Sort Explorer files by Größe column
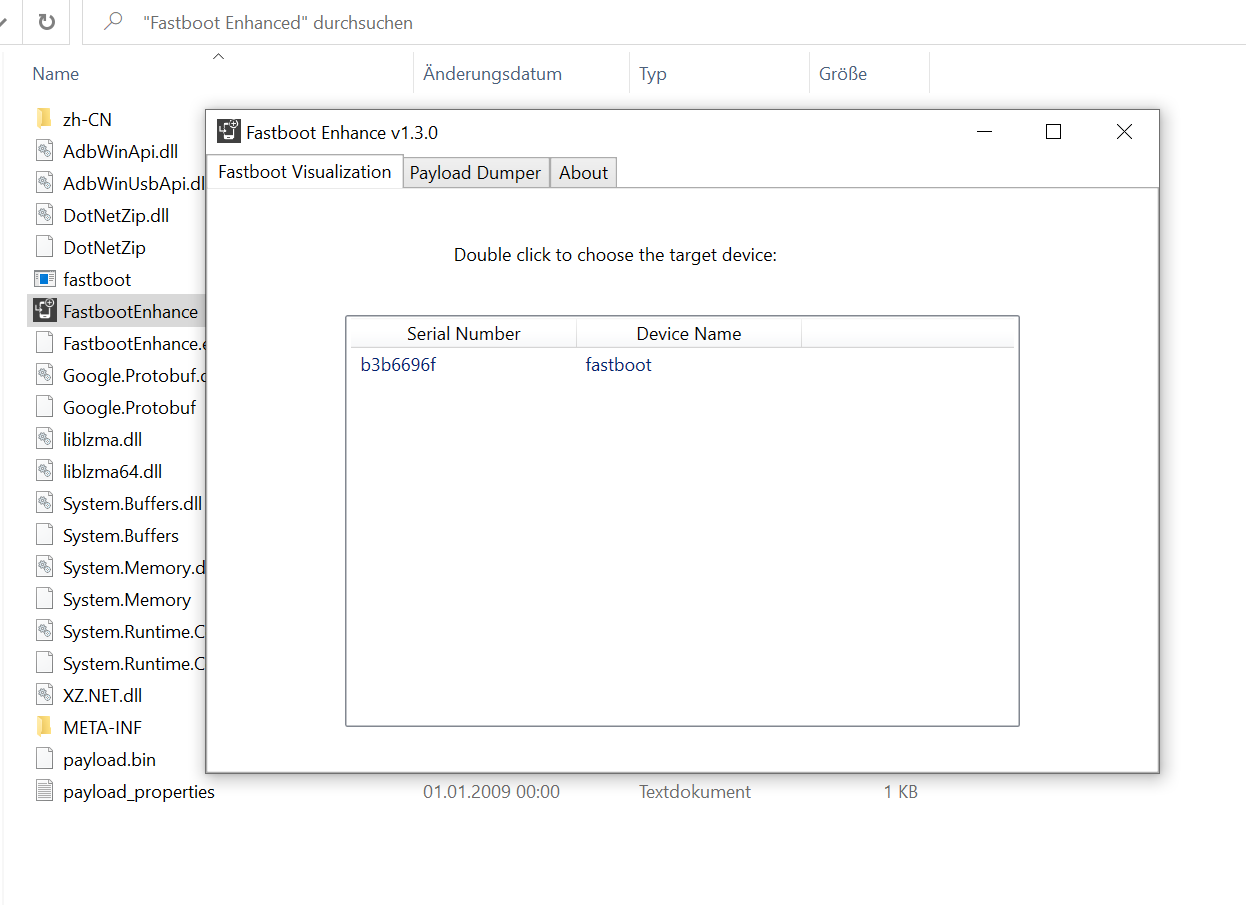This screenshot has height=905, width=1246. point(843,74)
